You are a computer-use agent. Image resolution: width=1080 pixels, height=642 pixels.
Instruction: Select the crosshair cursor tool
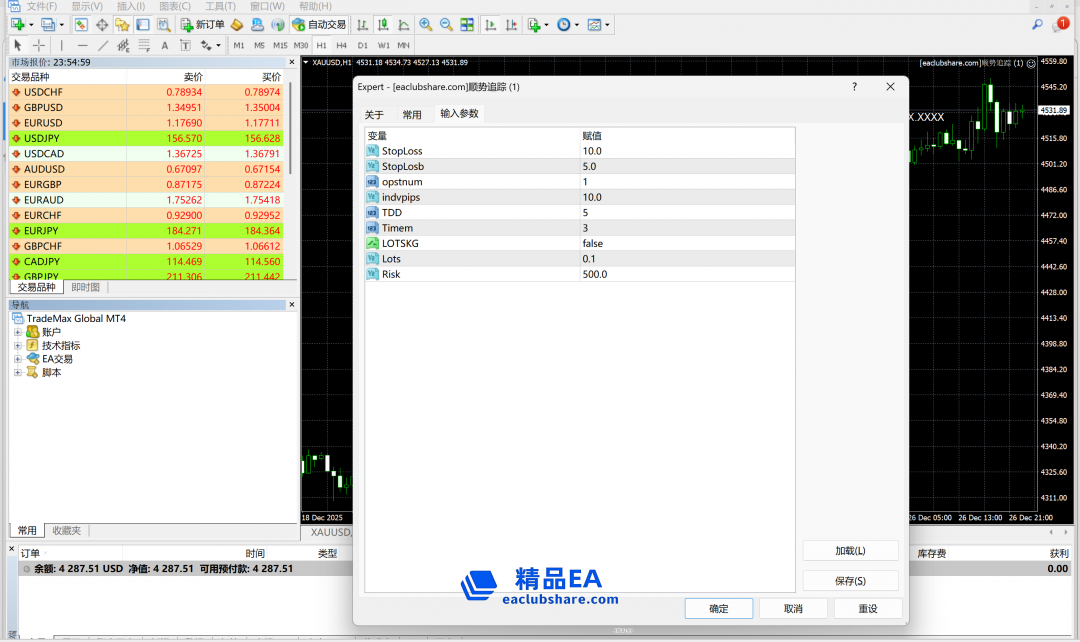pyautogui.click(x=39, y=45)
